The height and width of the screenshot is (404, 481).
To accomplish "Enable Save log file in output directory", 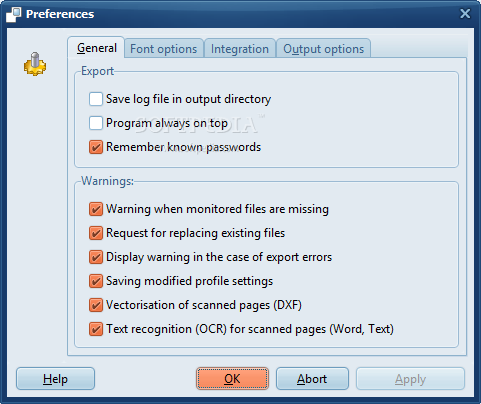I will tap(96, 99).
